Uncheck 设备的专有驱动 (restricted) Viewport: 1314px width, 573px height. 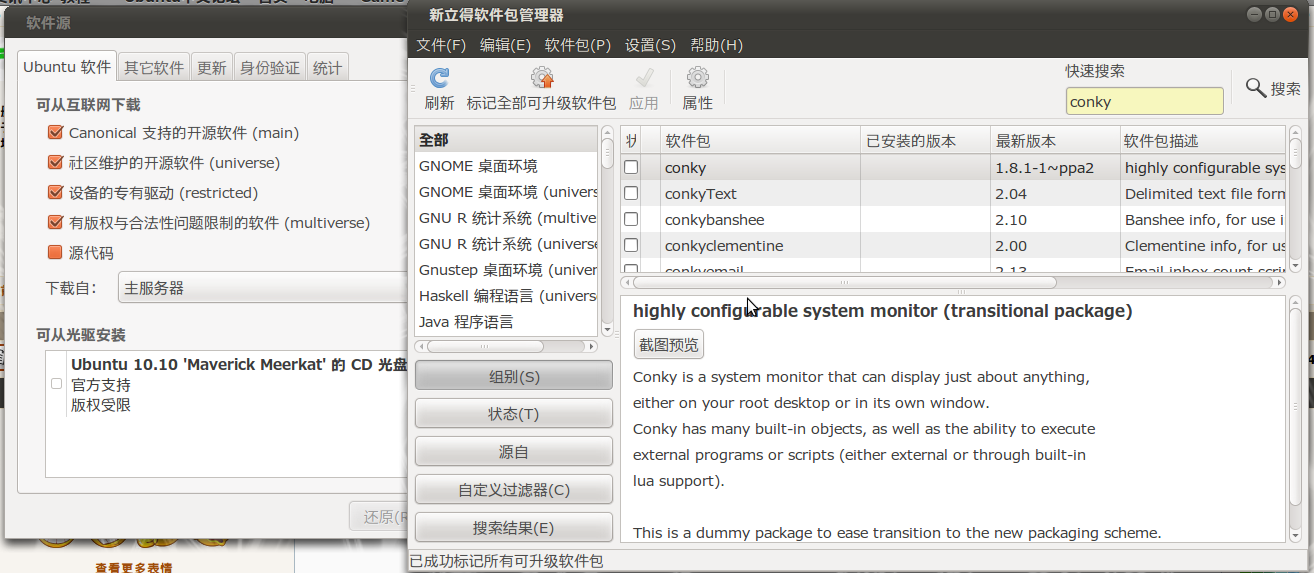[x=55, y=193]
